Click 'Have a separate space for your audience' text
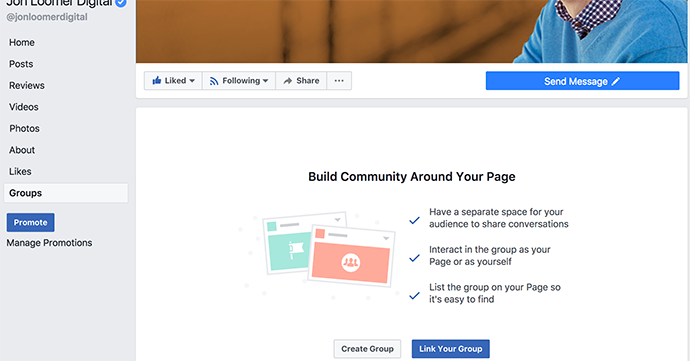The image size is (690, 361). pyautogui.click(x=499, y=218)
